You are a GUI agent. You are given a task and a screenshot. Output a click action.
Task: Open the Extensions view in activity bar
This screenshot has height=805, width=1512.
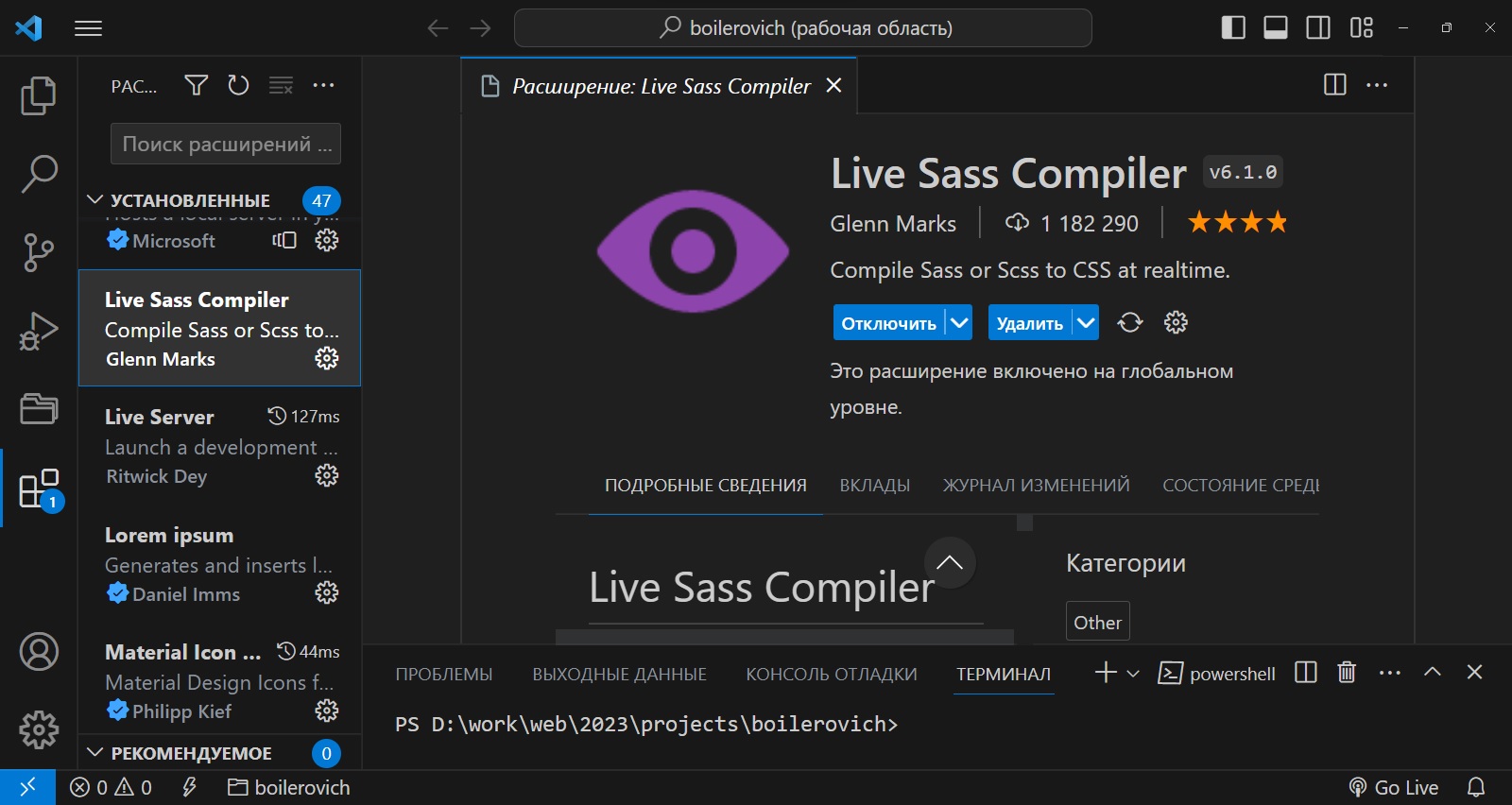pos(39,488)
